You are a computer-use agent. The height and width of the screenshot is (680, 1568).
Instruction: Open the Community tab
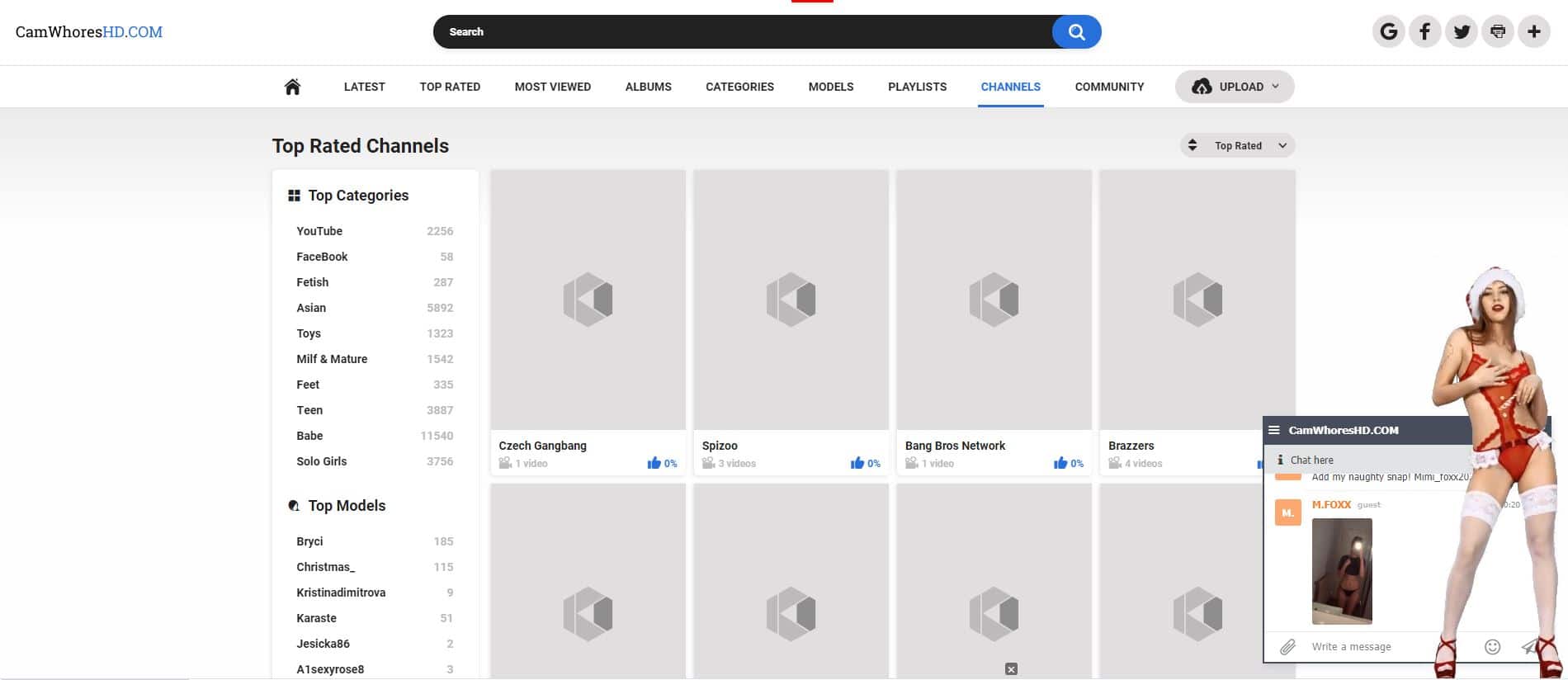[1109, 87]
